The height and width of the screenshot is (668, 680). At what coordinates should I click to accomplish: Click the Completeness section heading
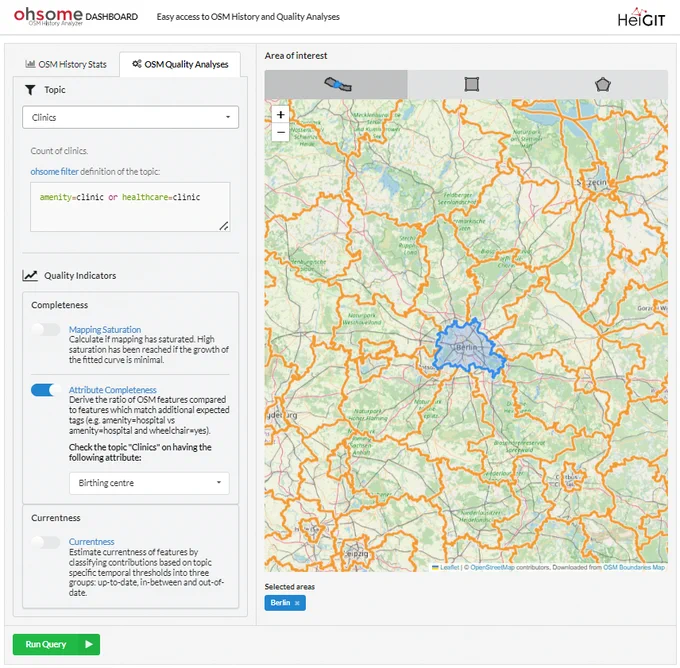pos(59,305)
